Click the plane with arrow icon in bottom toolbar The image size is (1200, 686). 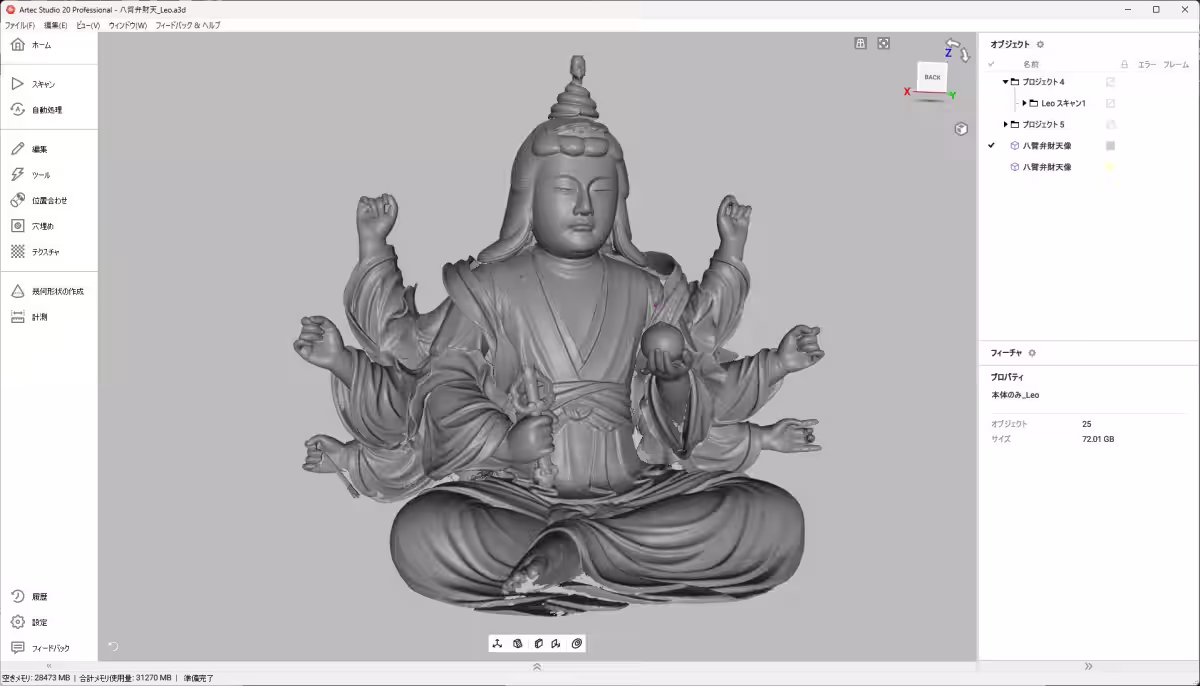(556, 643)
